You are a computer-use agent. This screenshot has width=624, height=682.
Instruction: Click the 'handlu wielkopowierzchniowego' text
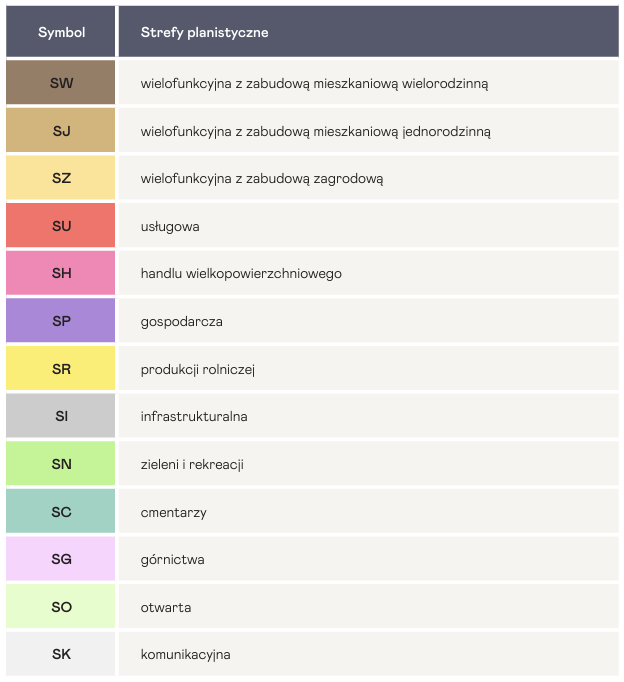click(x=241, y=273)
